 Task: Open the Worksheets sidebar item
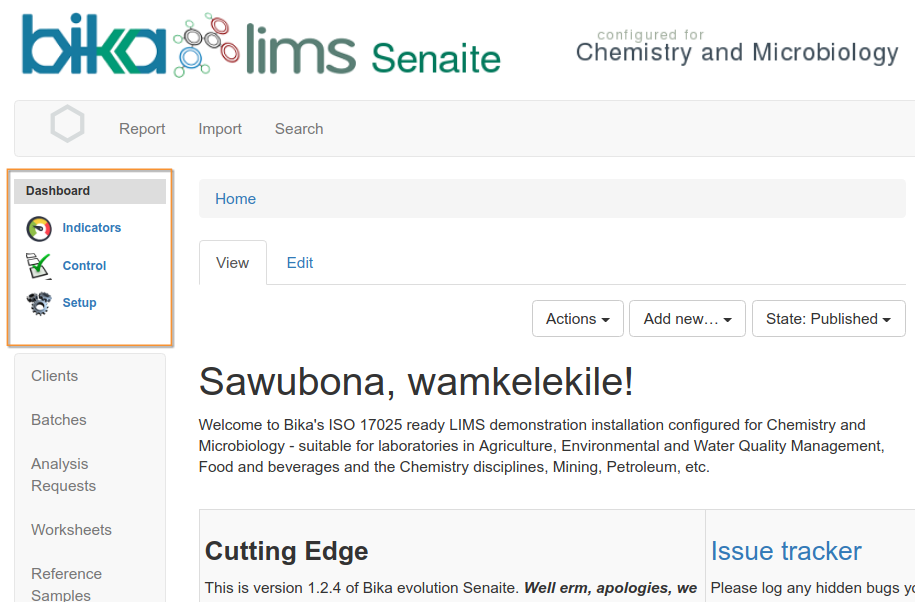[71, 530]
